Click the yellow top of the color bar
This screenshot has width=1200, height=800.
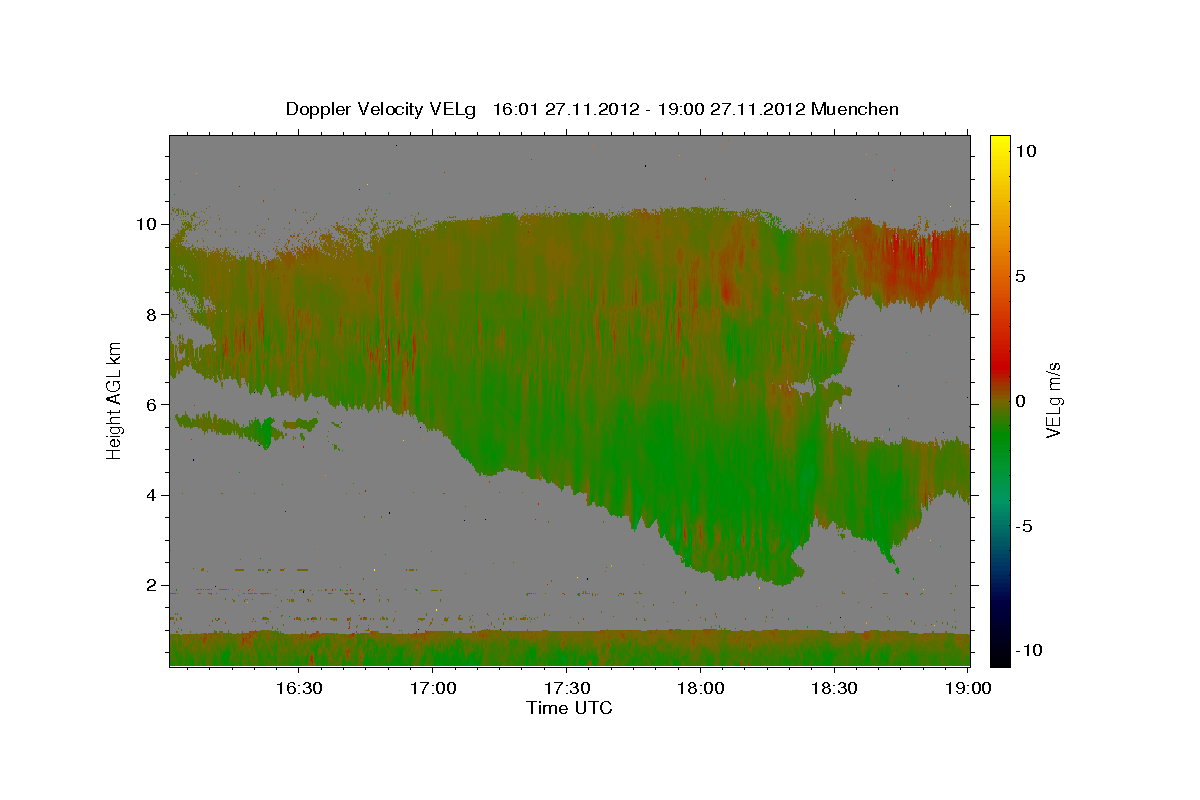tap(999, 143)
